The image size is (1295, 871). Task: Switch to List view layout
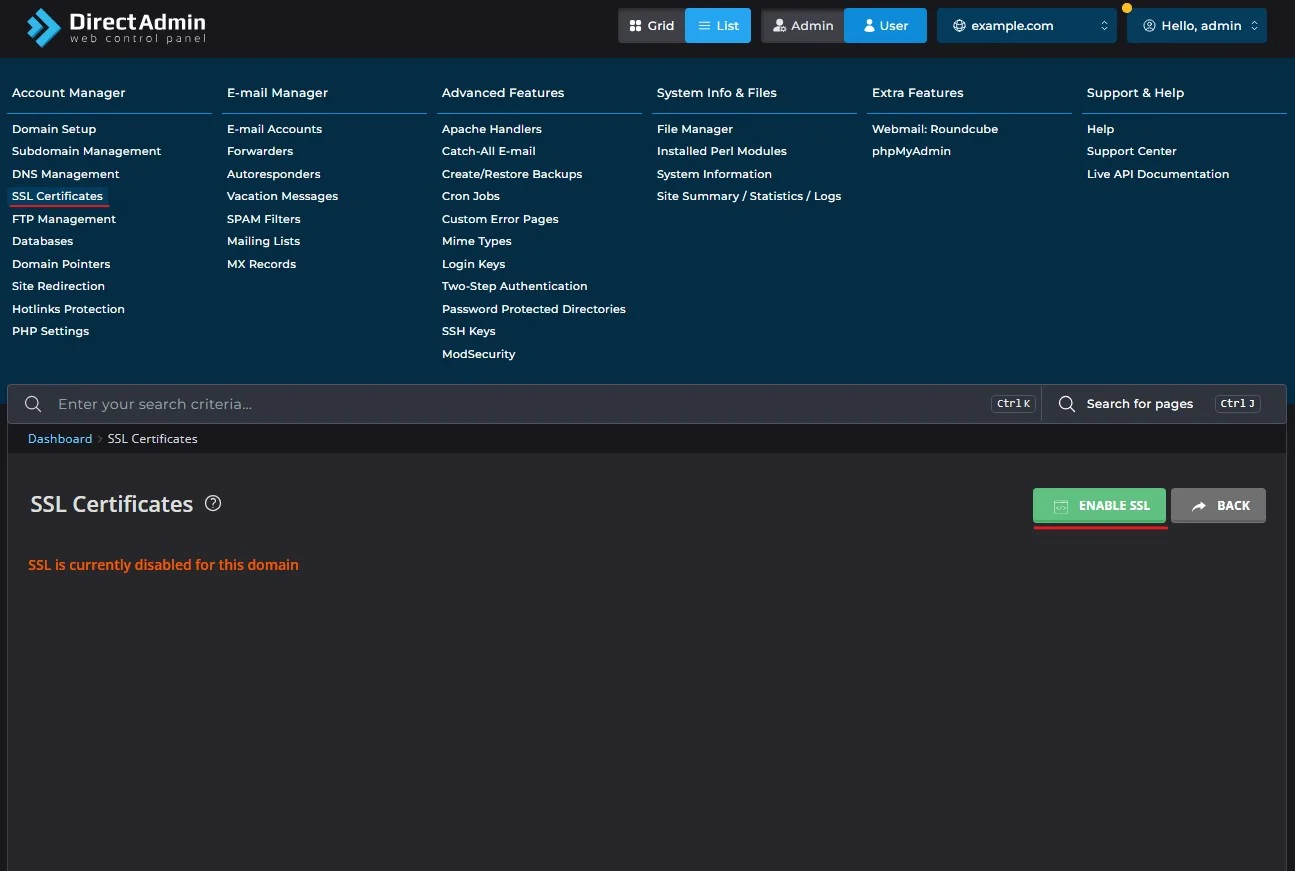click(x=718, y=26)
